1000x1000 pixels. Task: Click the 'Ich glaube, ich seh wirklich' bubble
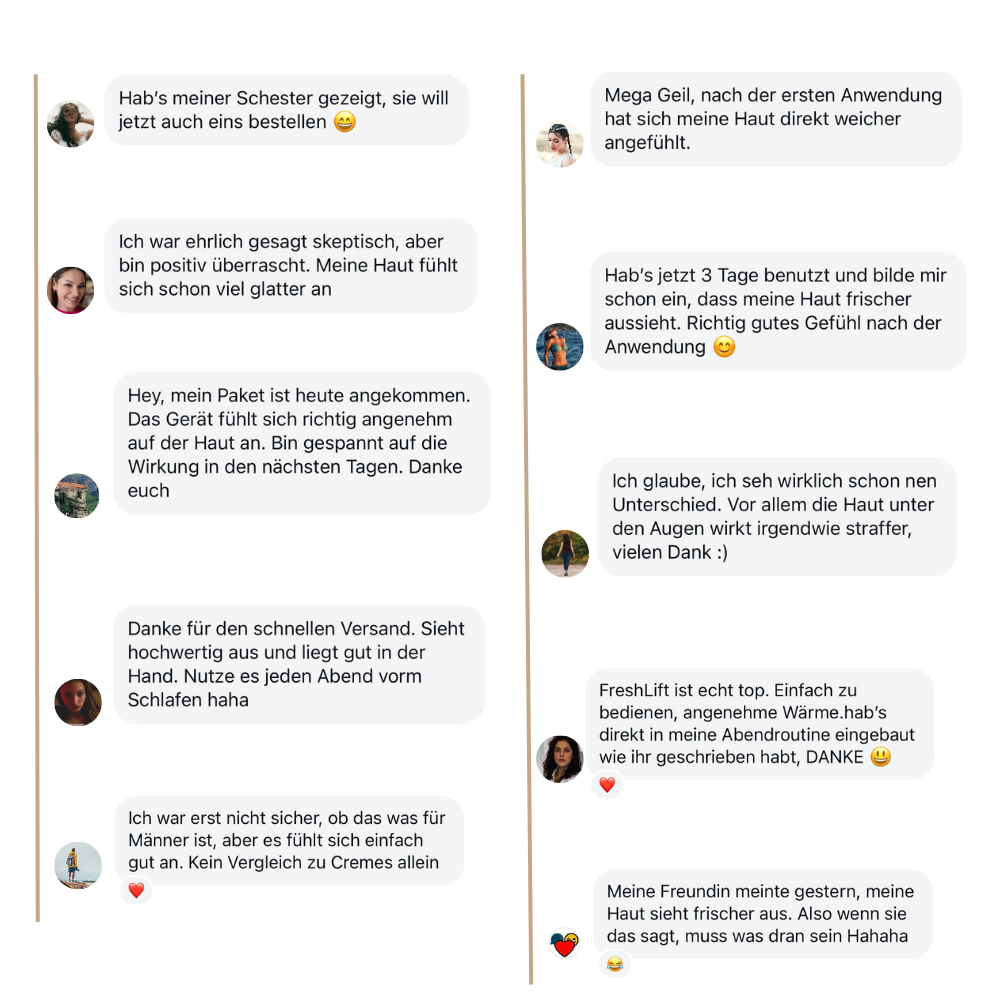(x=776, y=516)
